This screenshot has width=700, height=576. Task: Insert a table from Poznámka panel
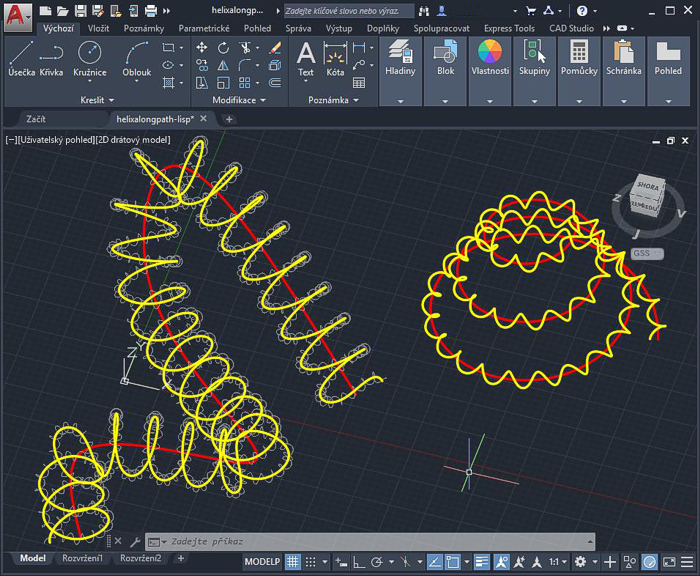tap(358, 83)
